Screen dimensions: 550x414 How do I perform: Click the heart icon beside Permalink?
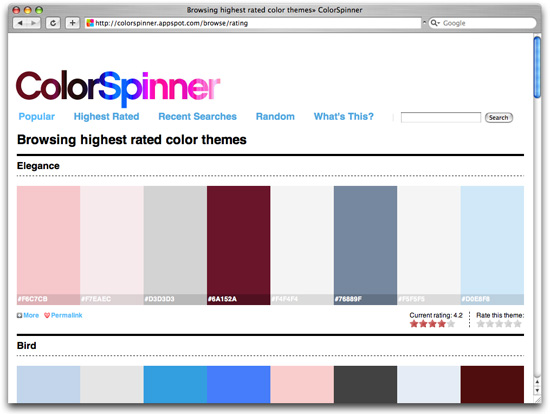[47, 315]
